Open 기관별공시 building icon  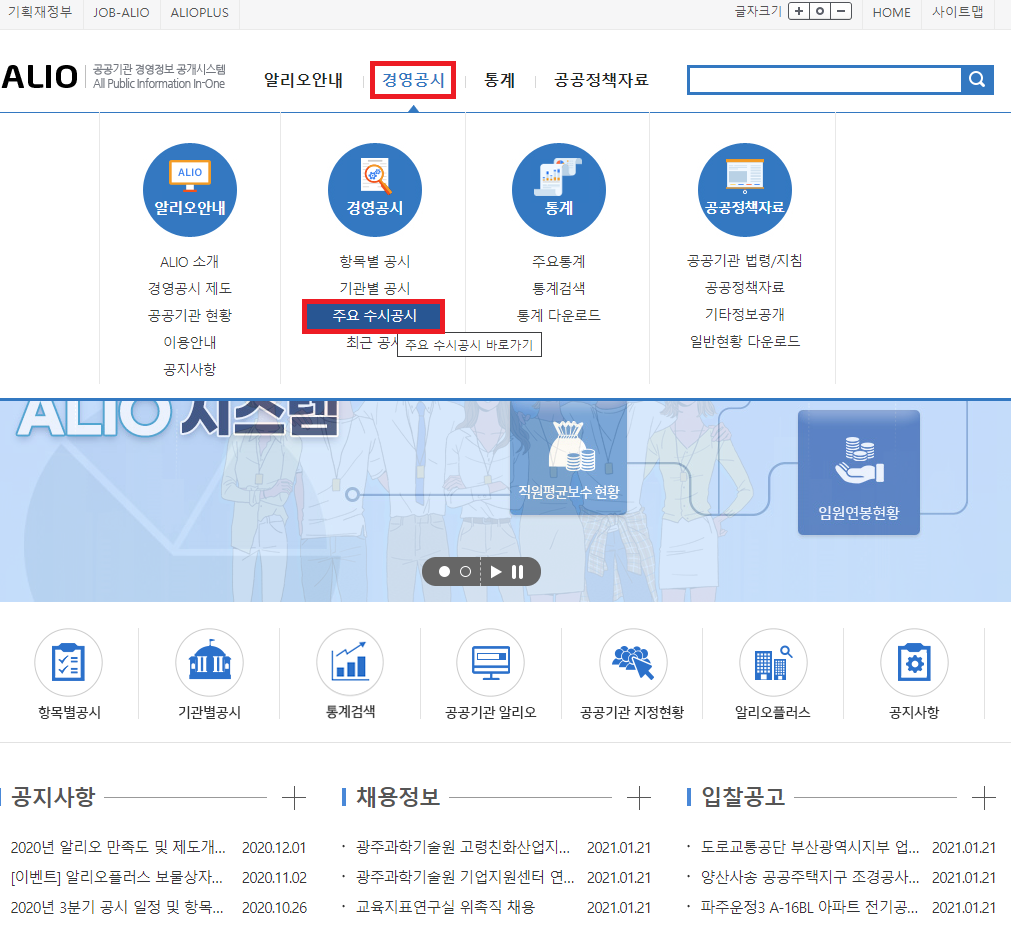(210, 663)
